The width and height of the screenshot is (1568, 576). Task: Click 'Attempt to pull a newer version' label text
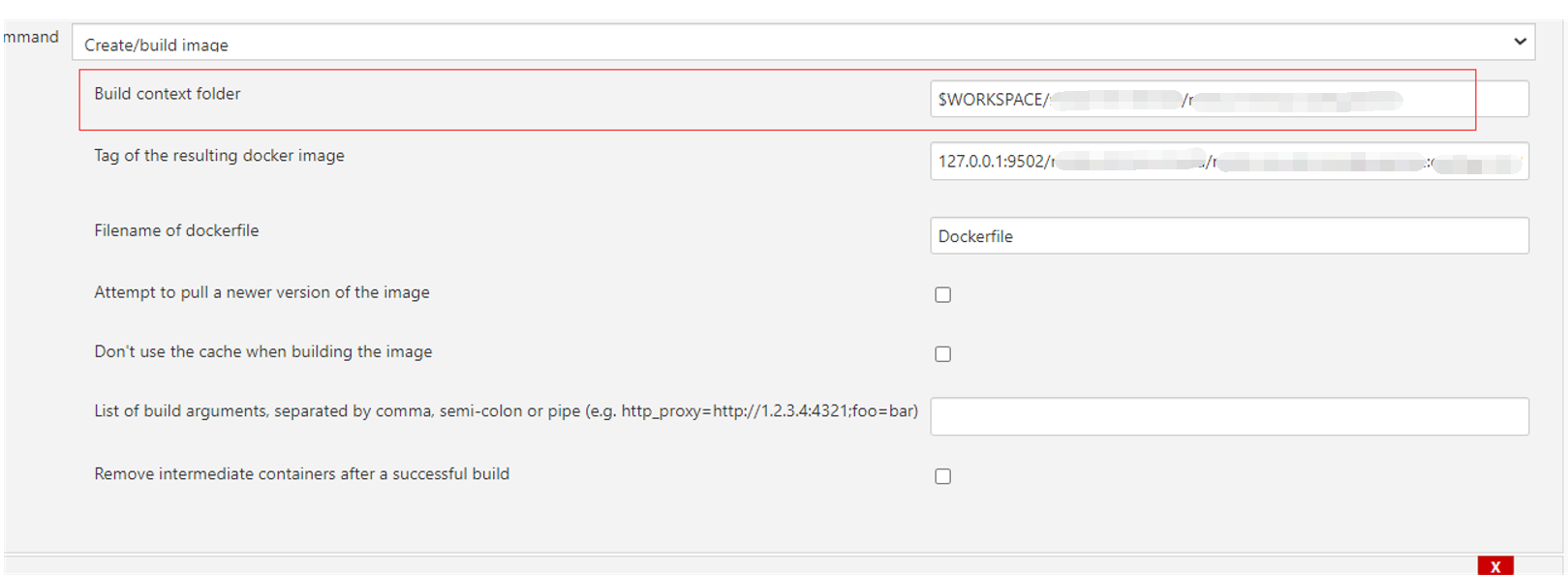(x=261, y=292)
